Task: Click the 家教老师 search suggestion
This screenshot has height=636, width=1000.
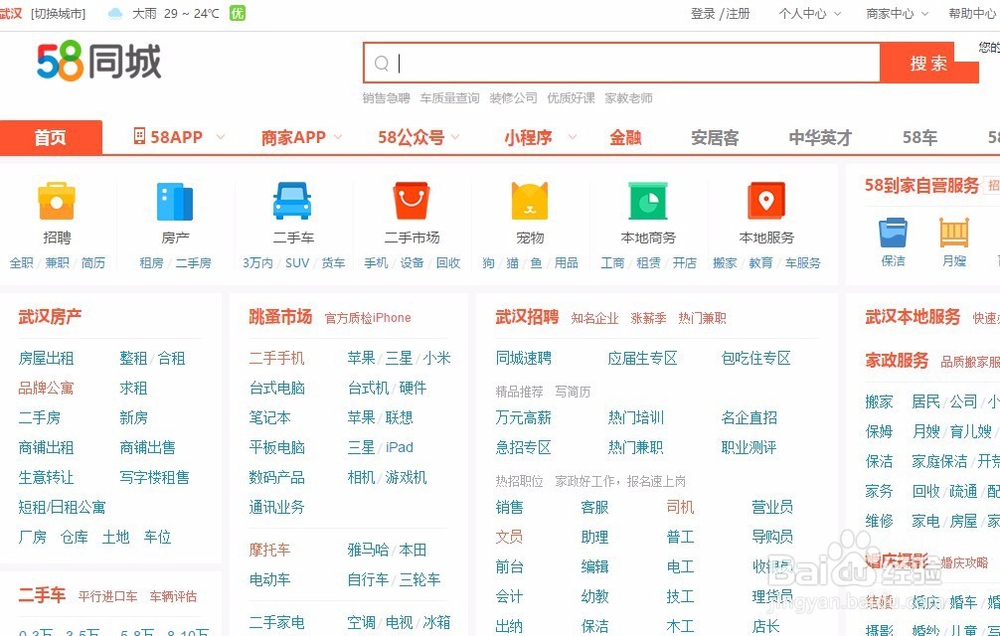Action: coord(629,98)
